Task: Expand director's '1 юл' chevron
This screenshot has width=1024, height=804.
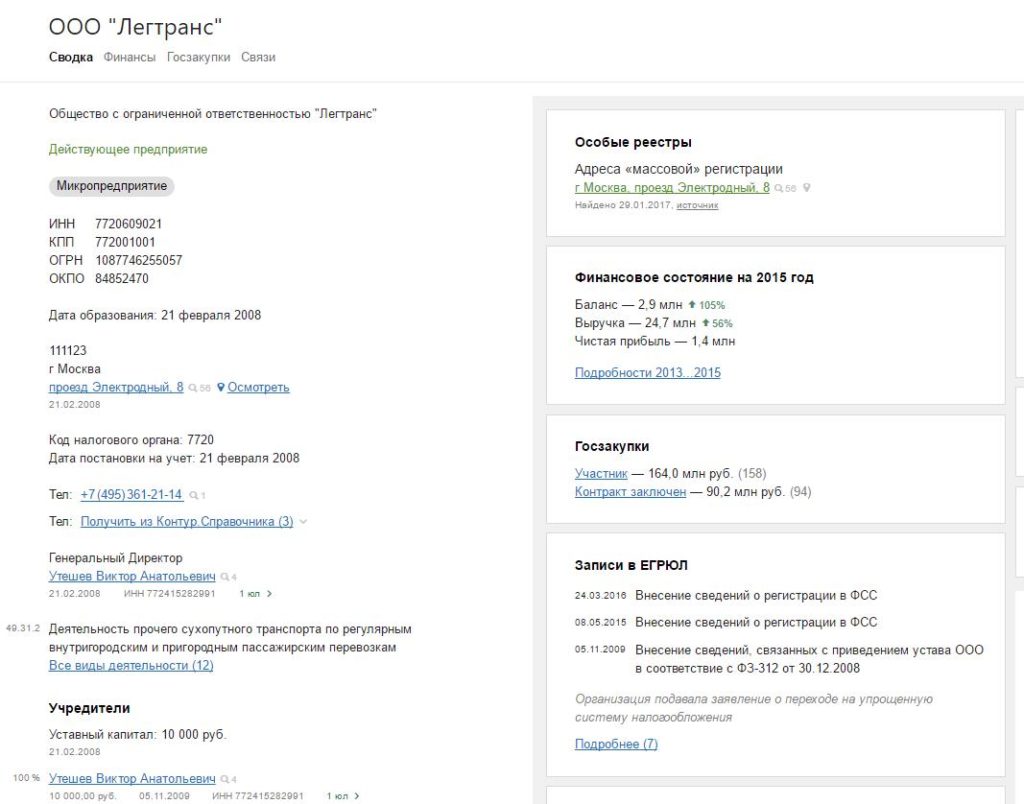Action: point(269,594)
